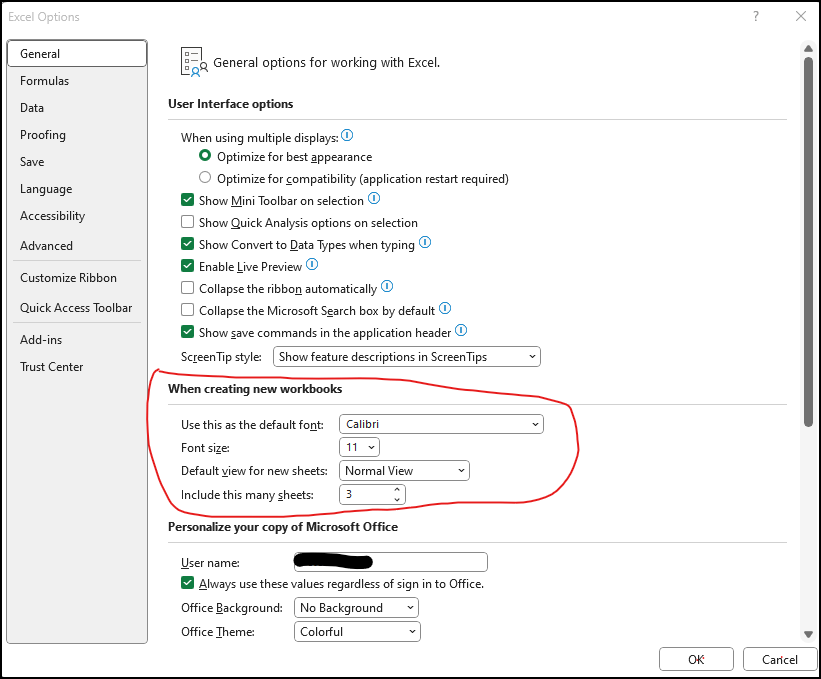Viewport: 821px width, 679px height.
Task: Open the Save category
Action: coord(77,162)
